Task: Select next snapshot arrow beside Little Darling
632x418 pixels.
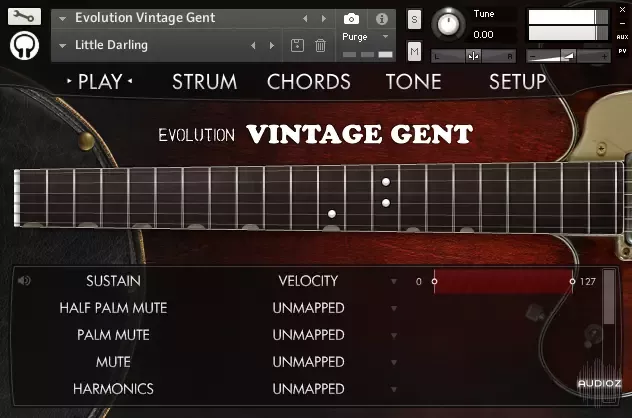Action: point(272,46)
